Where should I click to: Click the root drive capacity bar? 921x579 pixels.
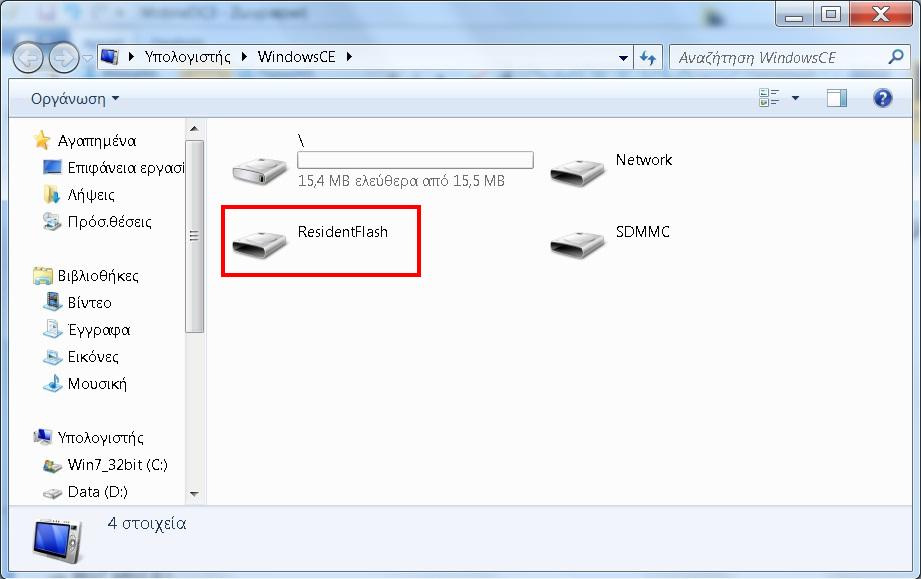[x=415, y=160]
